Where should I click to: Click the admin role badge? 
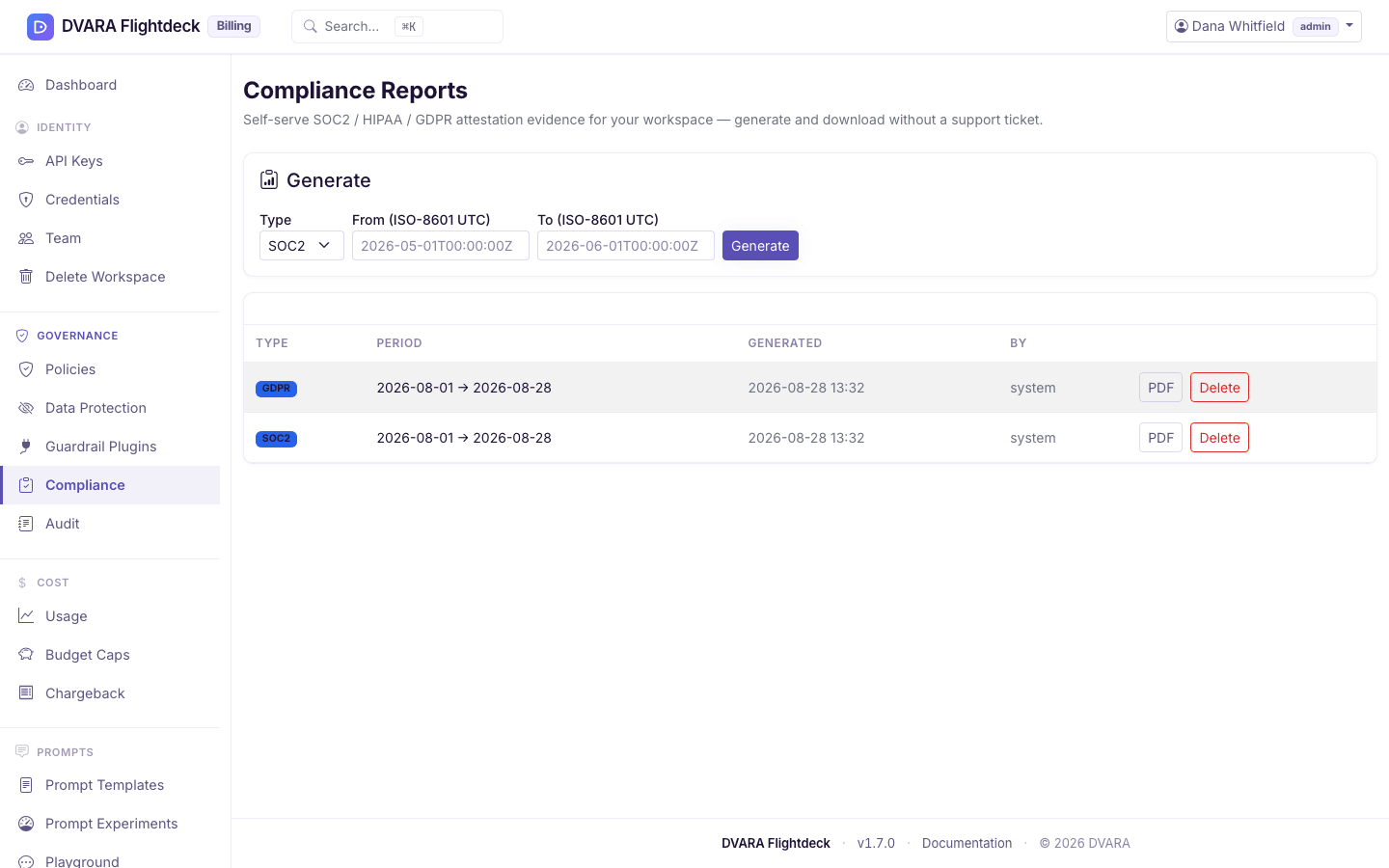tap(1315, 26)
